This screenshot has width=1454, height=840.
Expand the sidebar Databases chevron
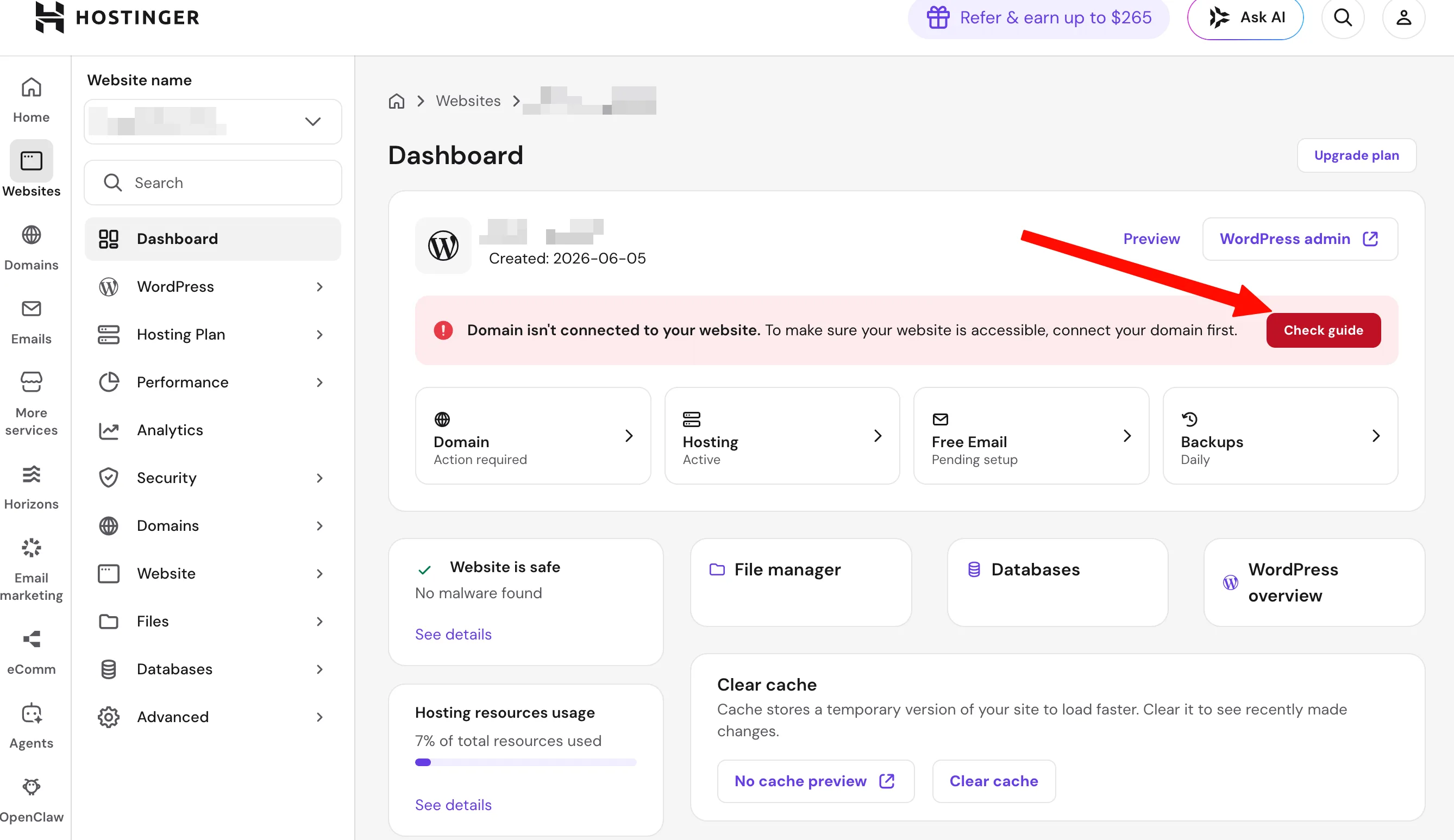tap(319, 669)
